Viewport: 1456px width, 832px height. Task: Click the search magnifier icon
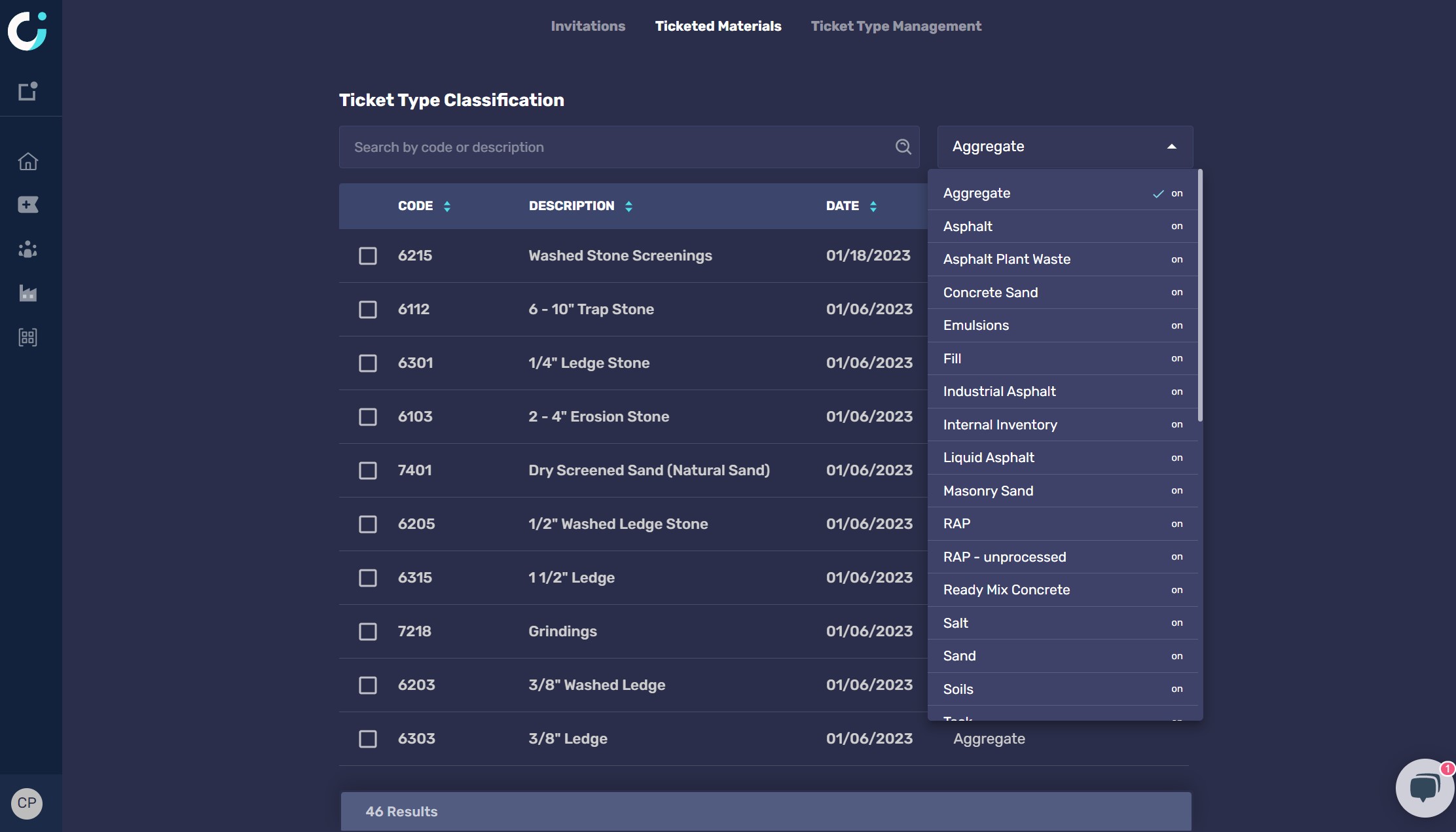(x=903, y=147)
